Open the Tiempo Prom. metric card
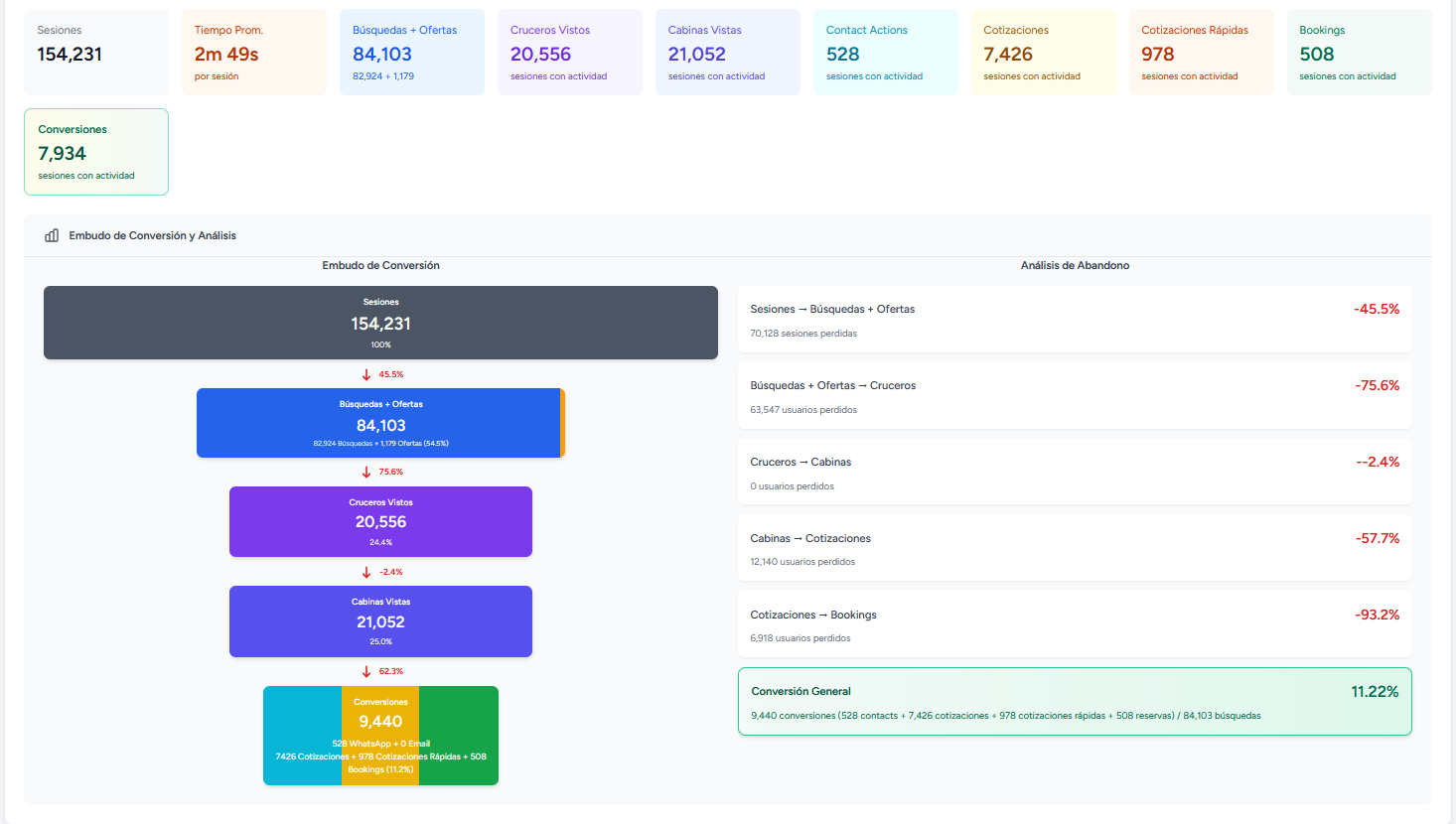 [253, 53]
